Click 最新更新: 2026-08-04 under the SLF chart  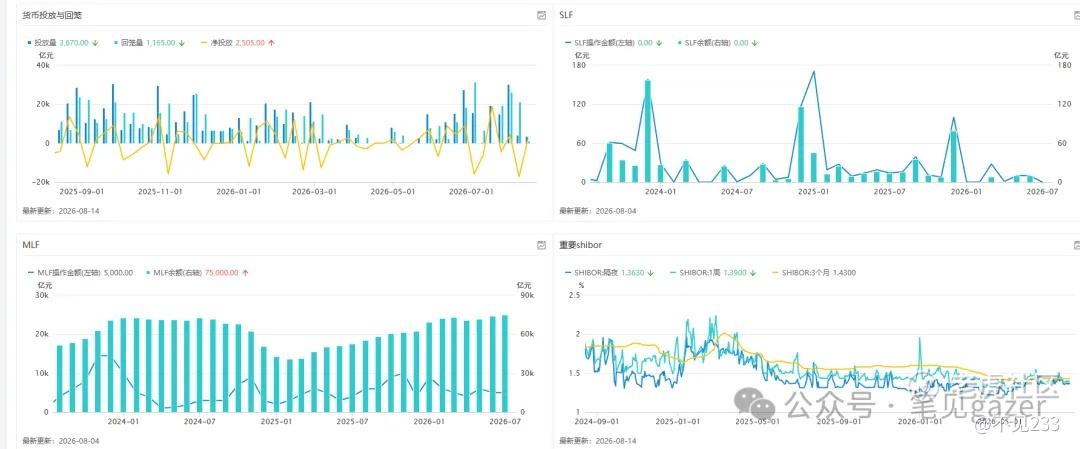coord(598,211)
